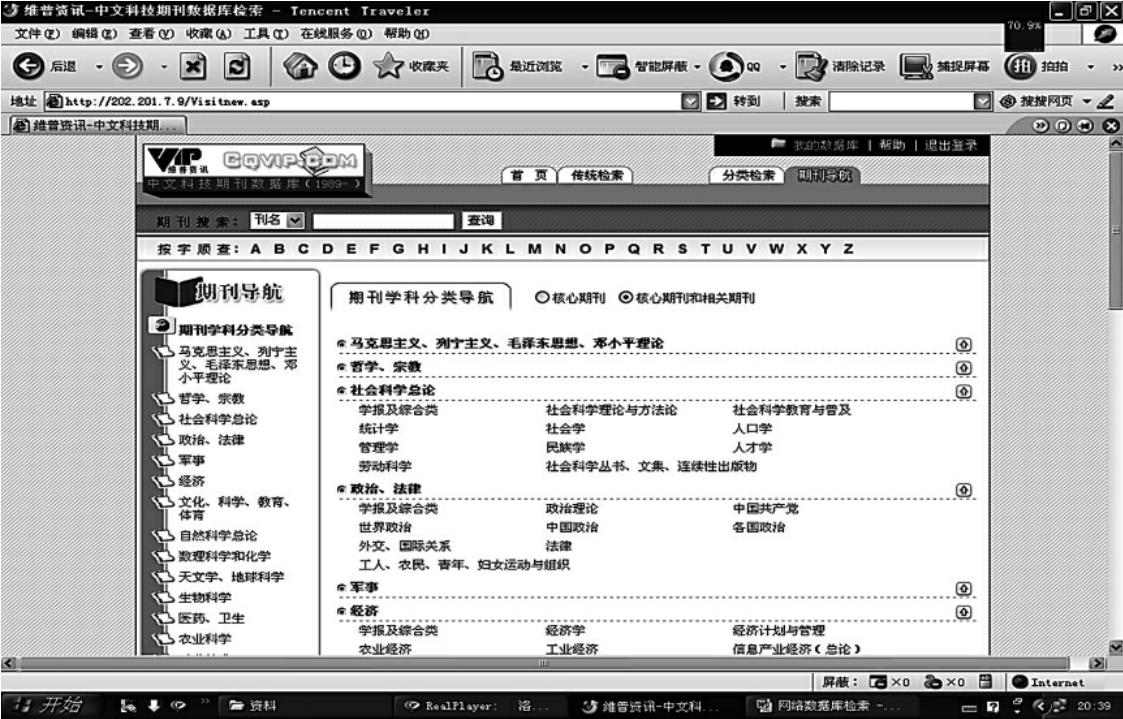
Task: Open Favorites (收藏夹) star icon
Action: click(x=388, y=67)
